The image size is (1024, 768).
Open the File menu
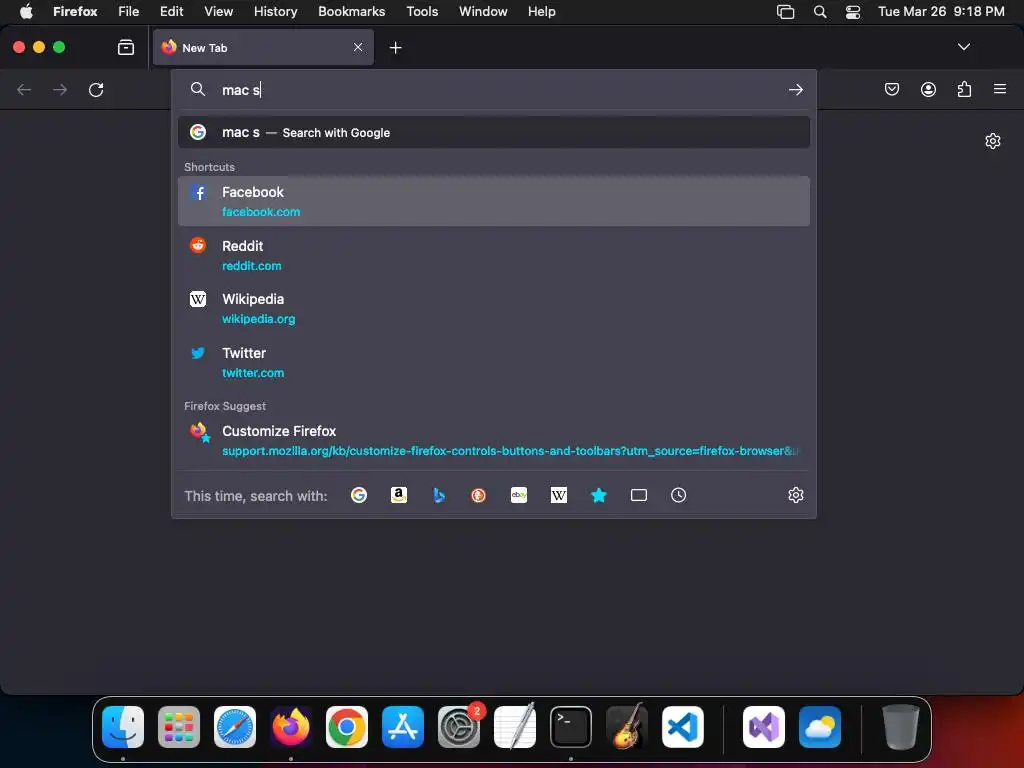coord(129,11)
